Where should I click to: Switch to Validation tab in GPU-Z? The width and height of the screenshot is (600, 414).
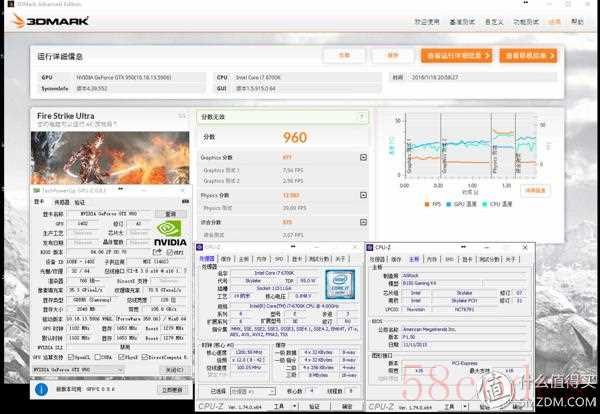click(x=79, y=202)
